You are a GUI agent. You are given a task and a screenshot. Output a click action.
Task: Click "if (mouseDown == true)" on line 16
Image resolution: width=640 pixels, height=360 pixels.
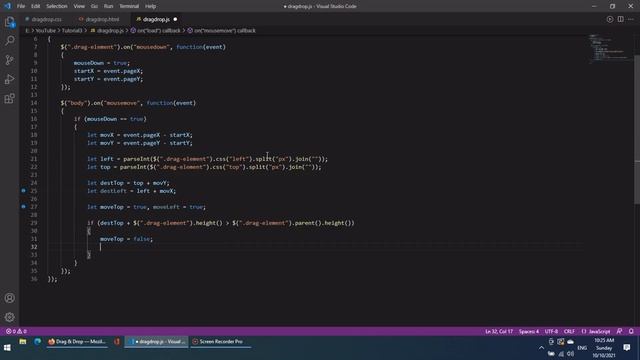pos(110,119)
